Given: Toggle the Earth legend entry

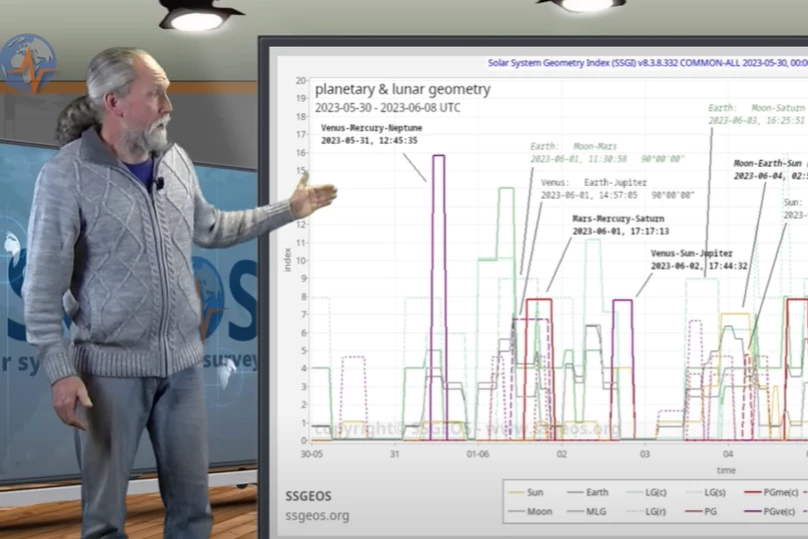Looking at the screenshot, I should [x=596, y=493].
